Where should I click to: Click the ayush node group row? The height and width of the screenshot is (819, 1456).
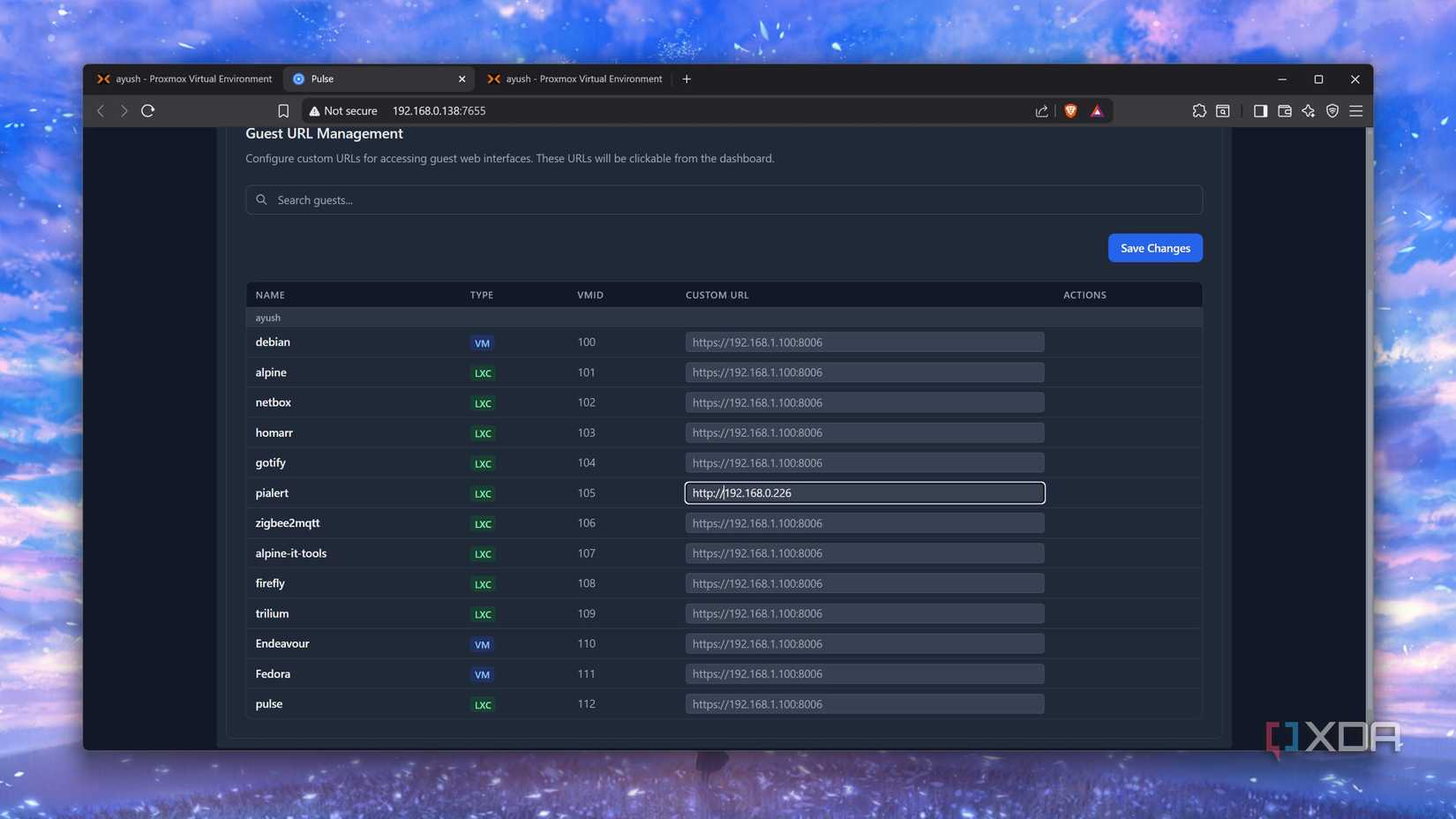click(x=724, y=318)
